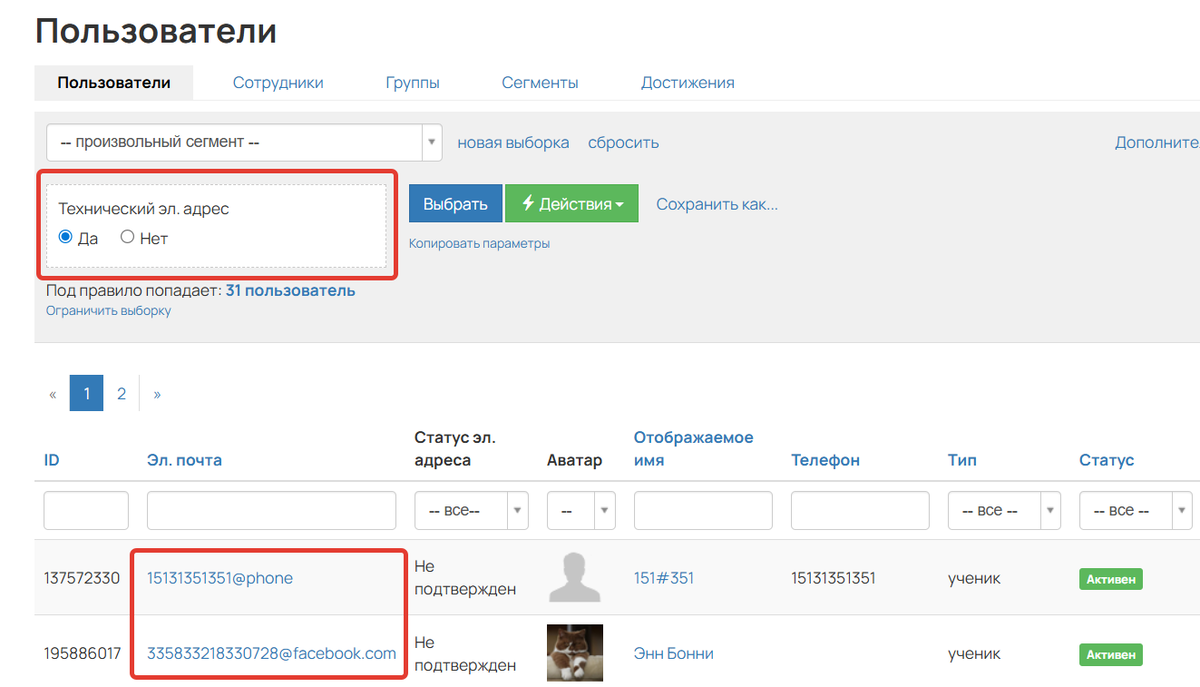The height and width of the screenshot is (687, 1200).
Task: Go to the 'Сегменты' tab
Action: pos(540,83)
